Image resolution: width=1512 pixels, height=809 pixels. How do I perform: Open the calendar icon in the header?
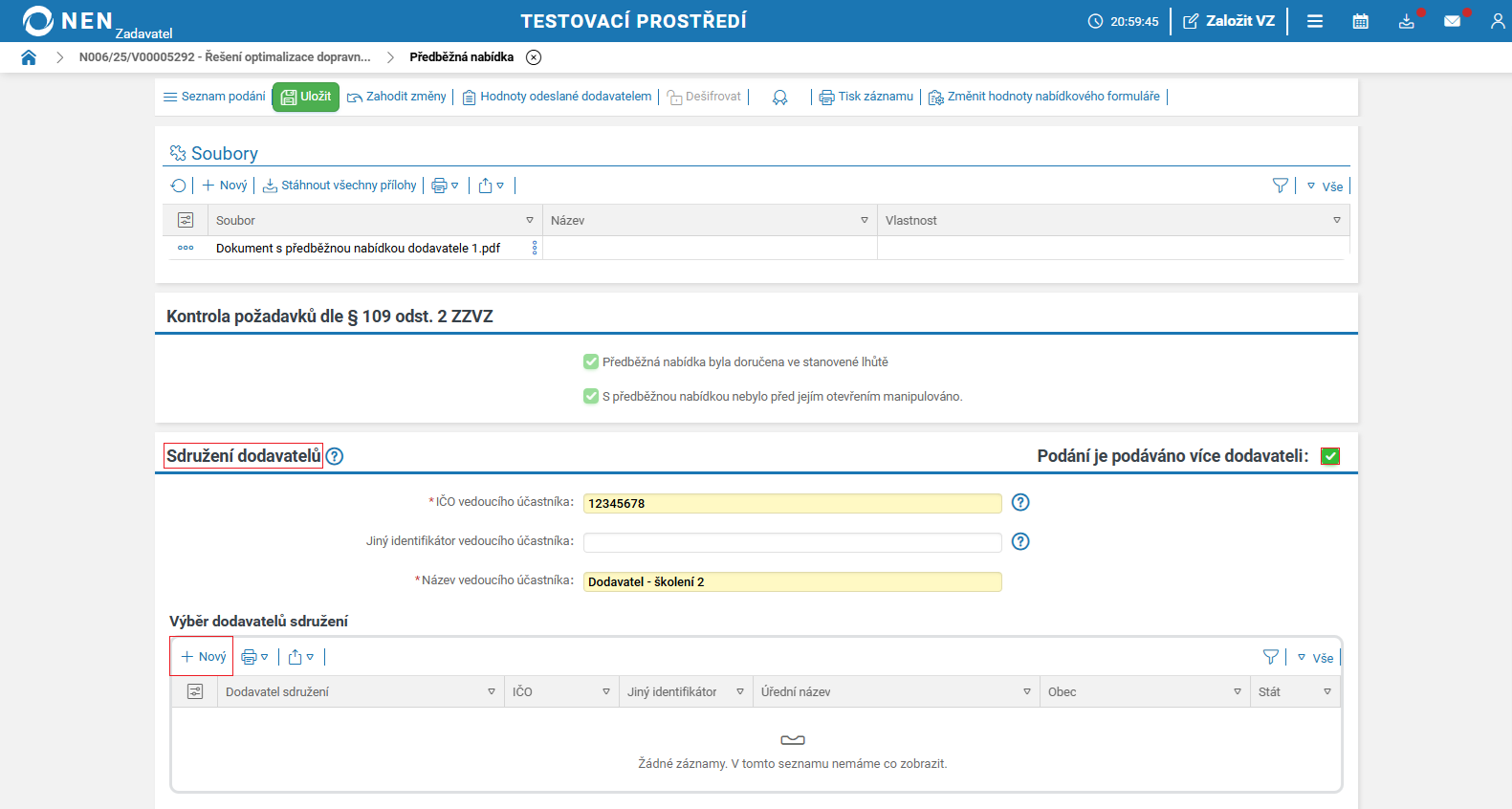point(1360,21)
